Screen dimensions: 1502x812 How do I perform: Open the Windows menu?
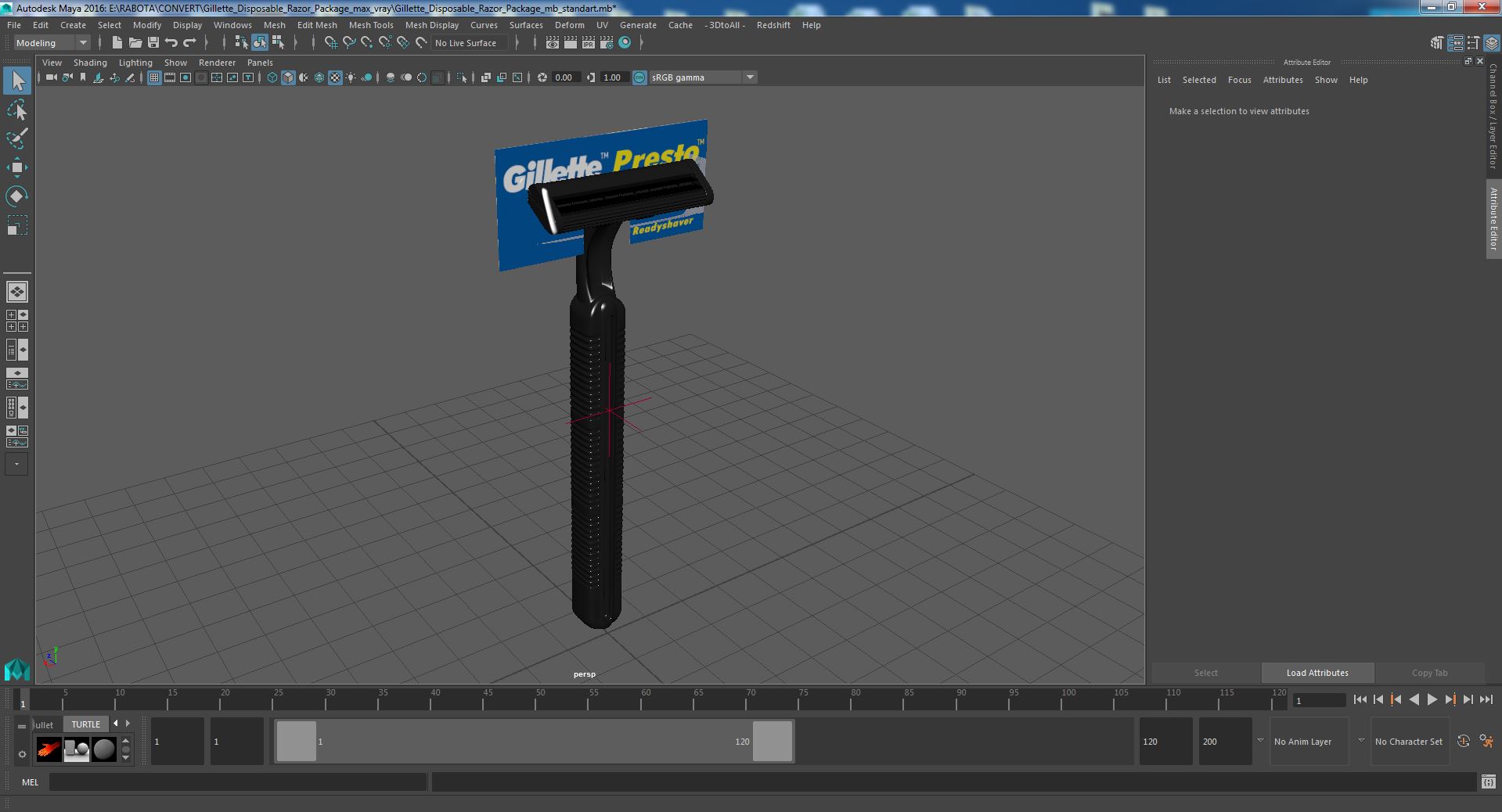tap(232, 25)
